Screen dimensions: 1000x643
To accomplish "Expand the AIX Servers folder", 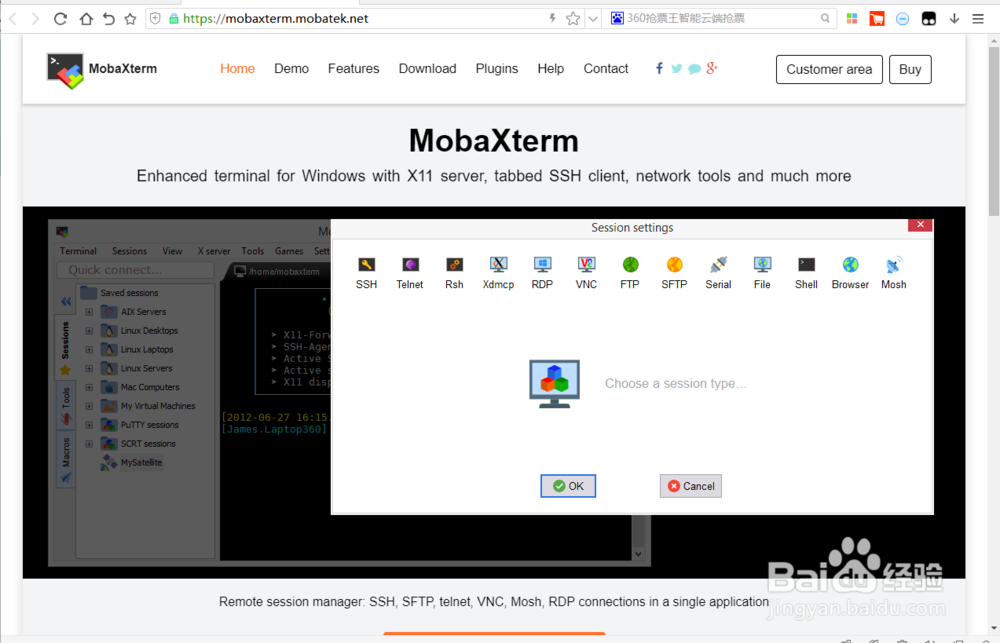I will pos(89,312).
